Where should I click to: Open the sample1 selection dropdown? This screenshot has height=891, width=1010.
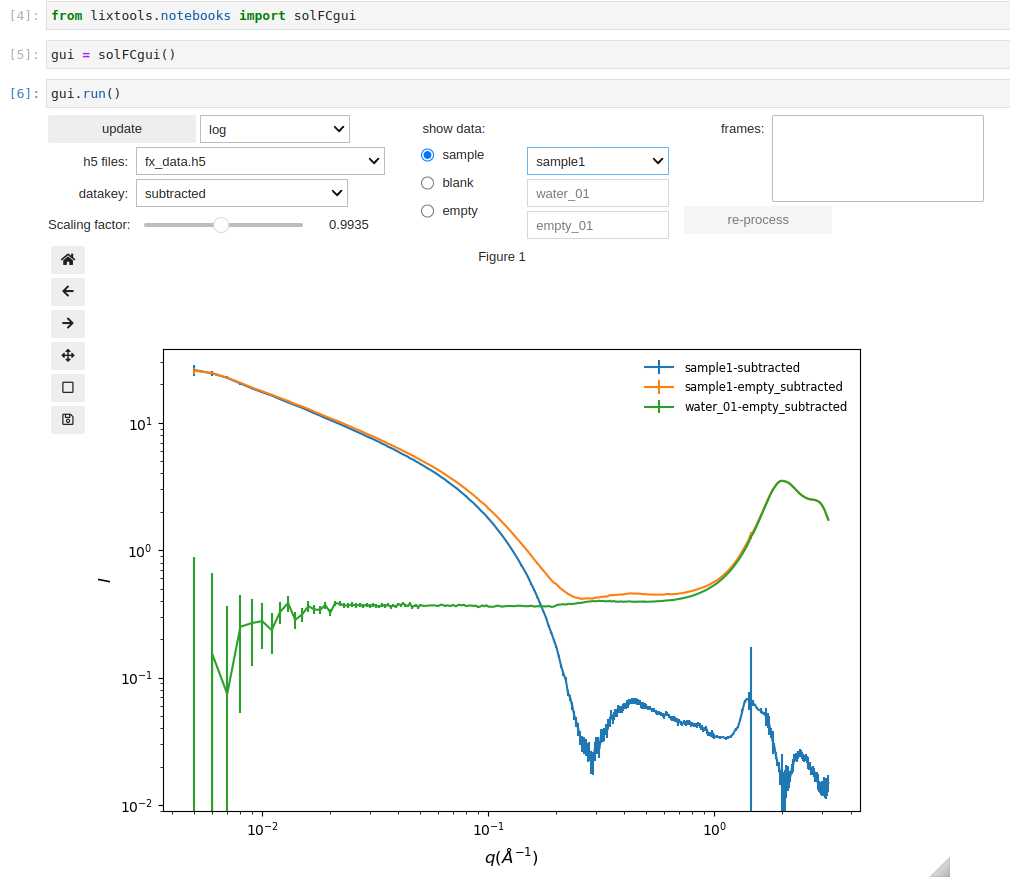[x=598, y=161]
